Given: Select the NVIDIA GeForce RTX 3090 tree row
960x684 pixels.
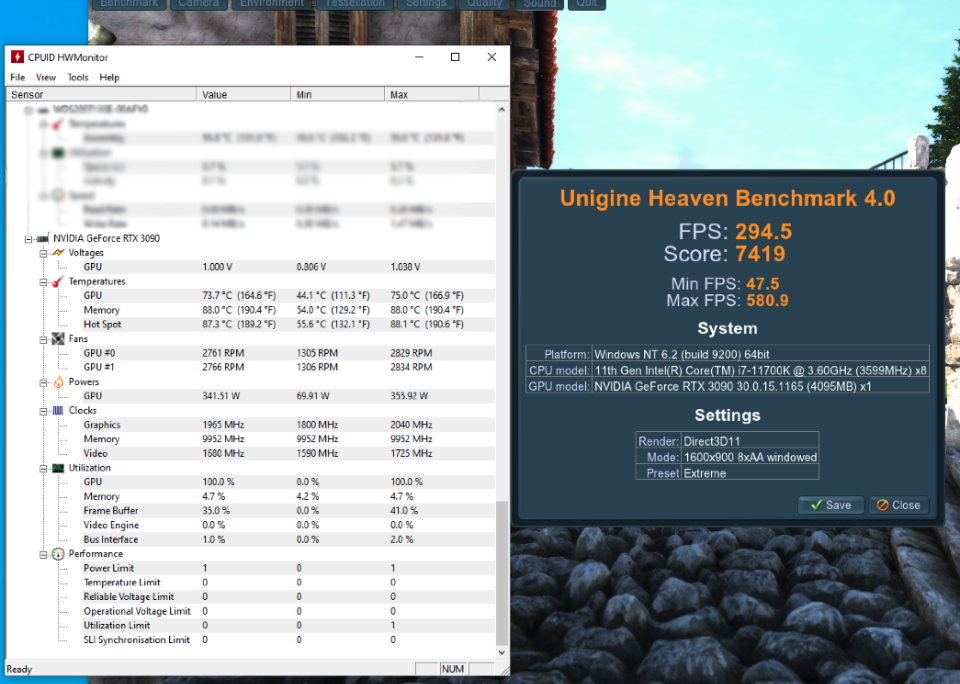Looking at the screenshot, I should pyautogui.click(x=107, y=238).
